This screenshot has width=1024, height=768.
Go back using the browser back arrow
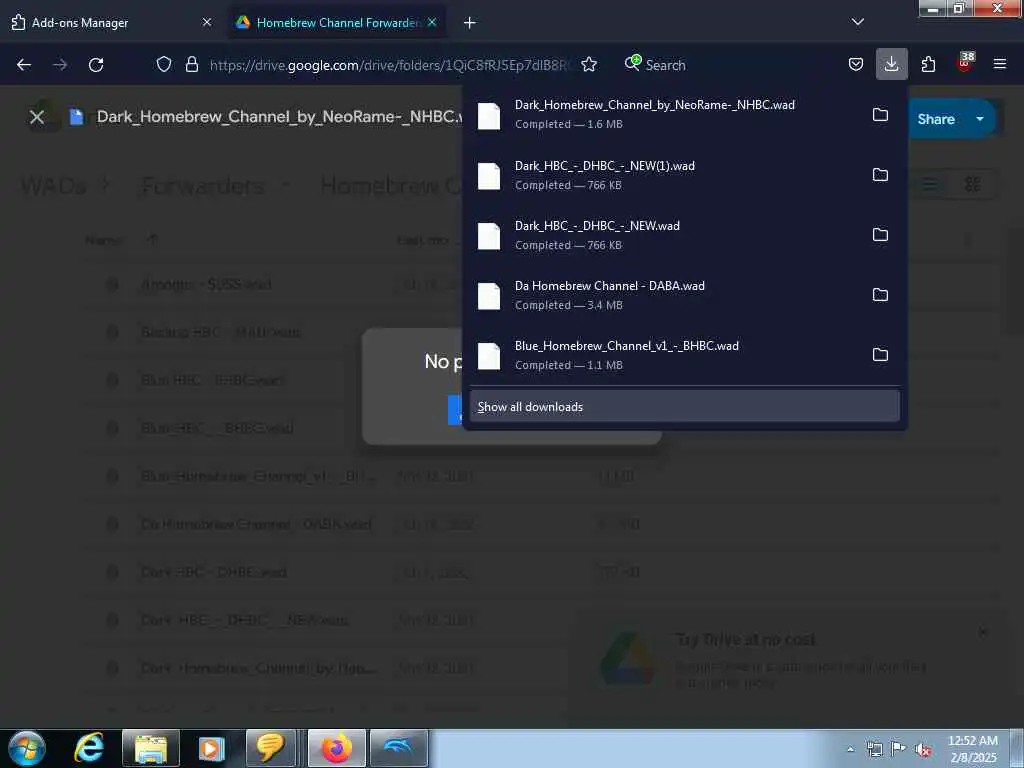[x=24, y=65]
